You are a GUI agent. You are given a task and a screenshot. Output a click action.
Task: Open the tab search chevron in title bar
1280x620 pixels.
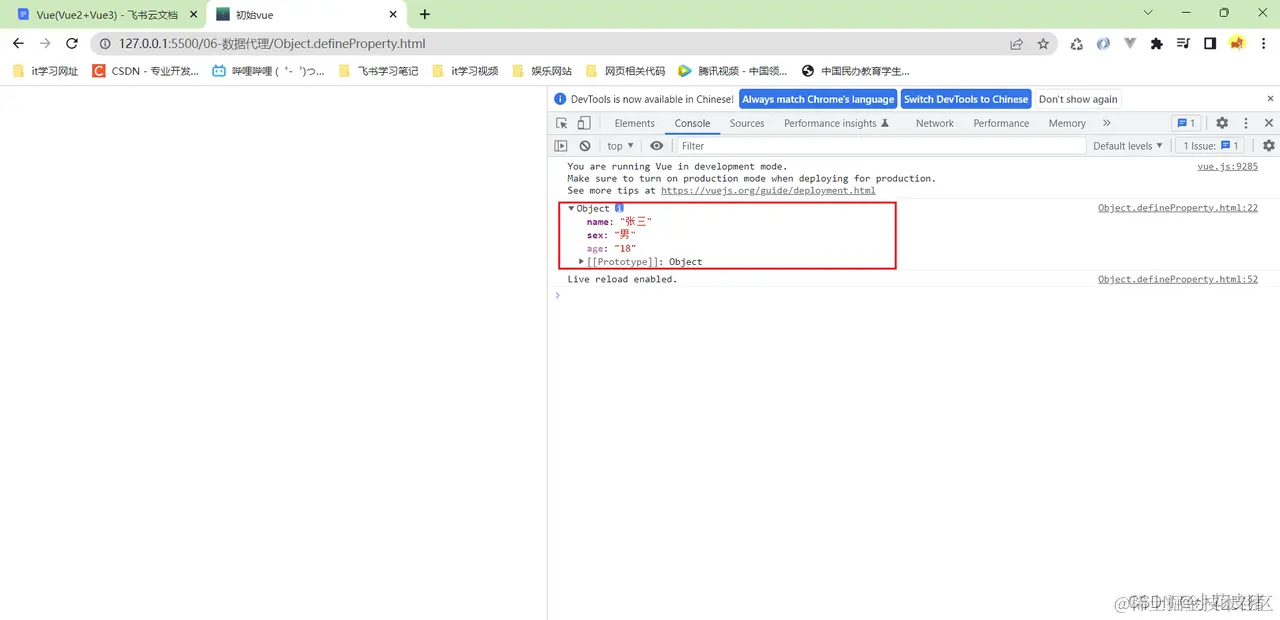click(x=1148, y=13)
